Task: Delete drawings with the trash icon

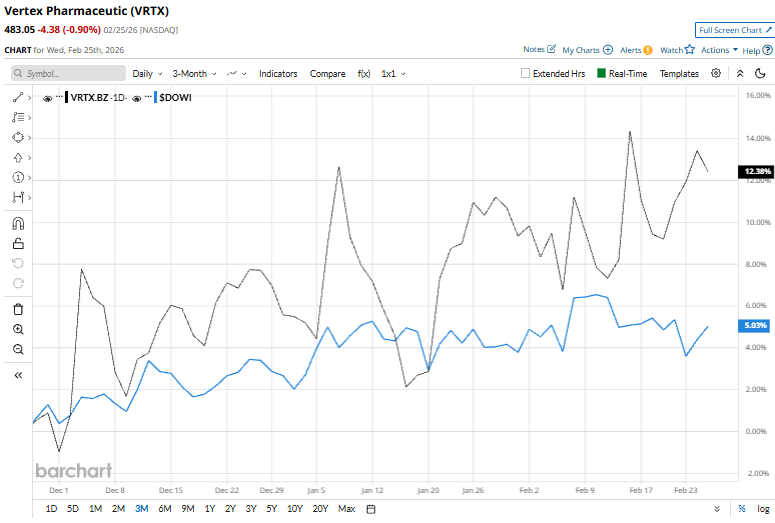Action: [18, 309]
